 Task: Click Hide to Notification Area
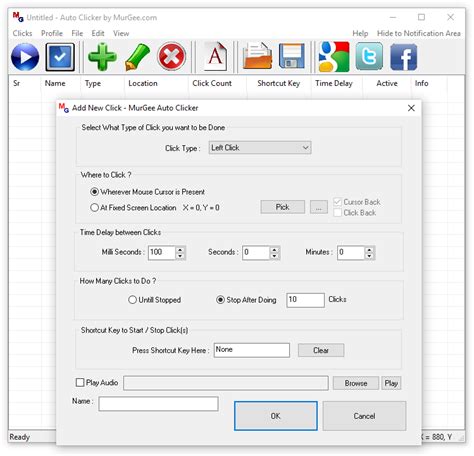tap(419, 33)
